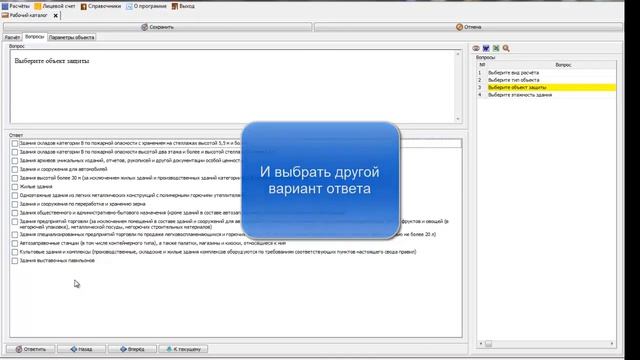Click the question text box scroll-down arrow

click(458, 119)
